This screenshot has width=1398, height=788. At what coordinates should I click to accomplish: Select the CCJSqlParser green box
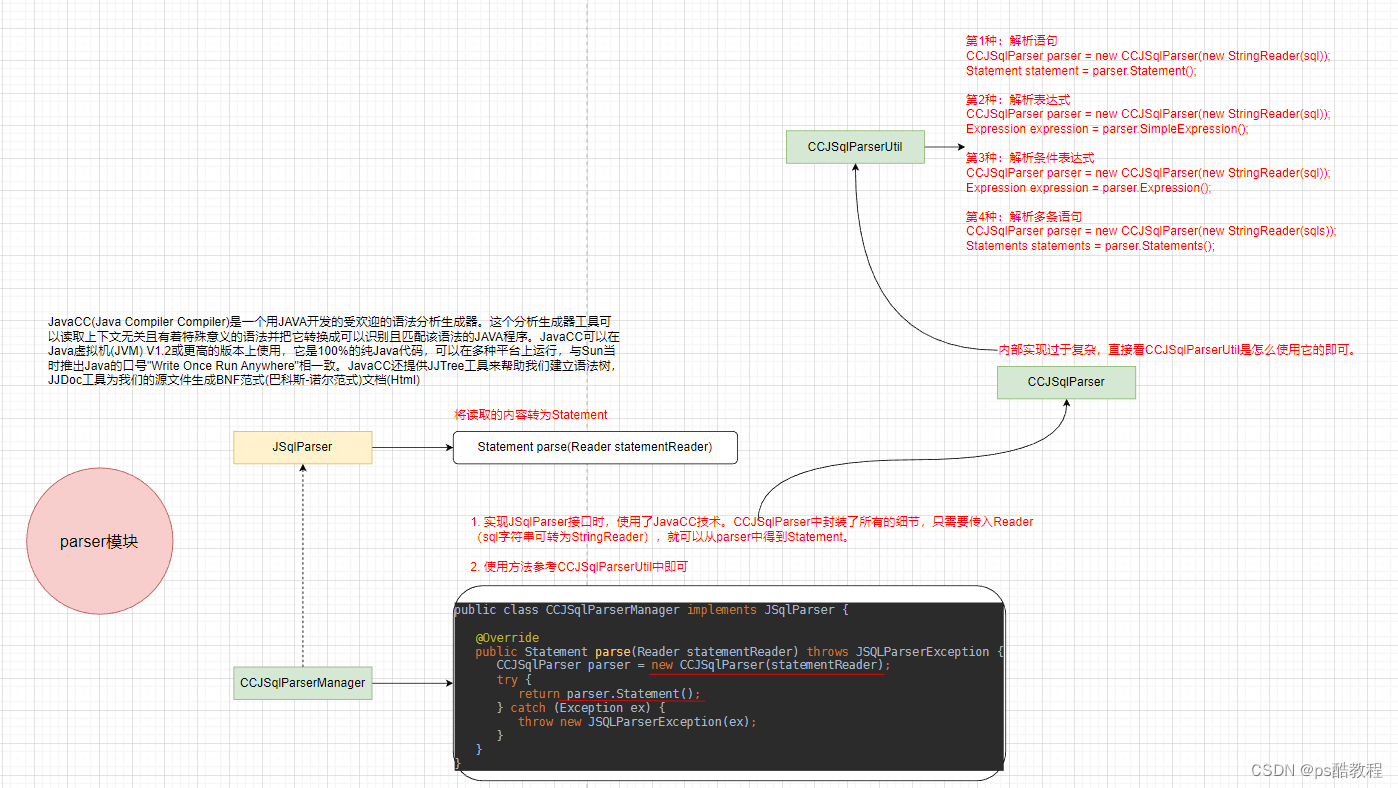pos(1066,382)
